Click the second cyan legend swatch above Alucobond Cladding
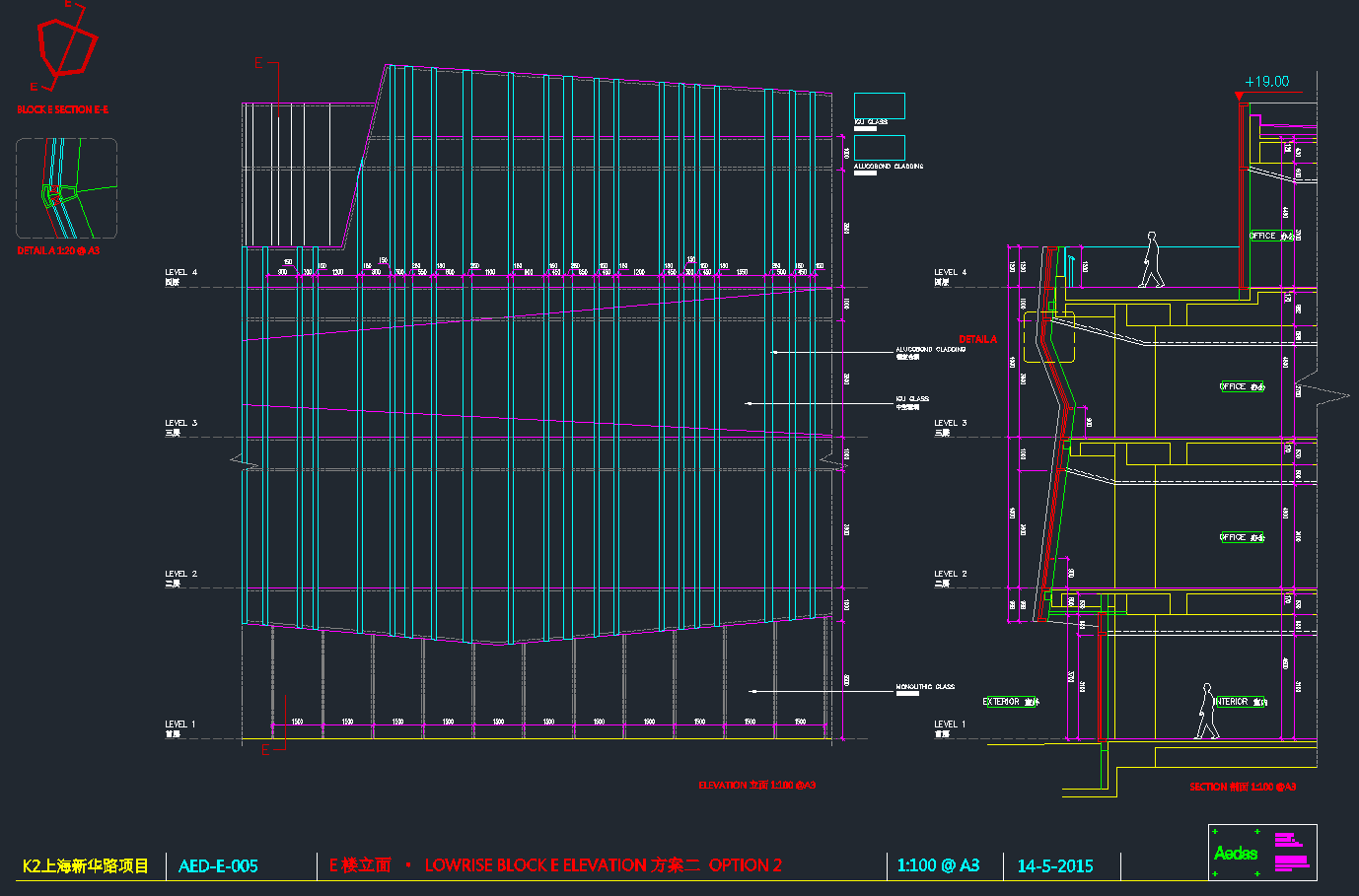 [879, 148]
